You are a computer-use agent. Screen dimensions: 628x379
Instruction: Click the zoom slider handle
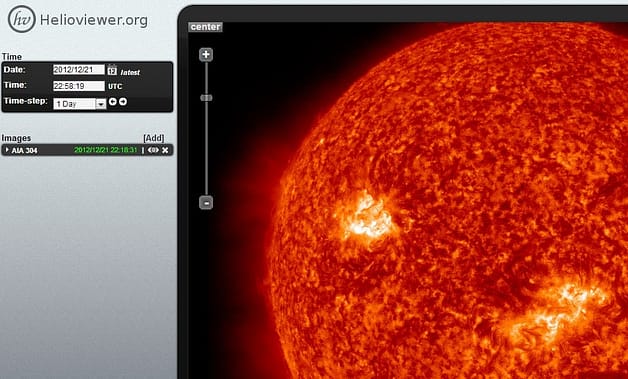(206, 98)
